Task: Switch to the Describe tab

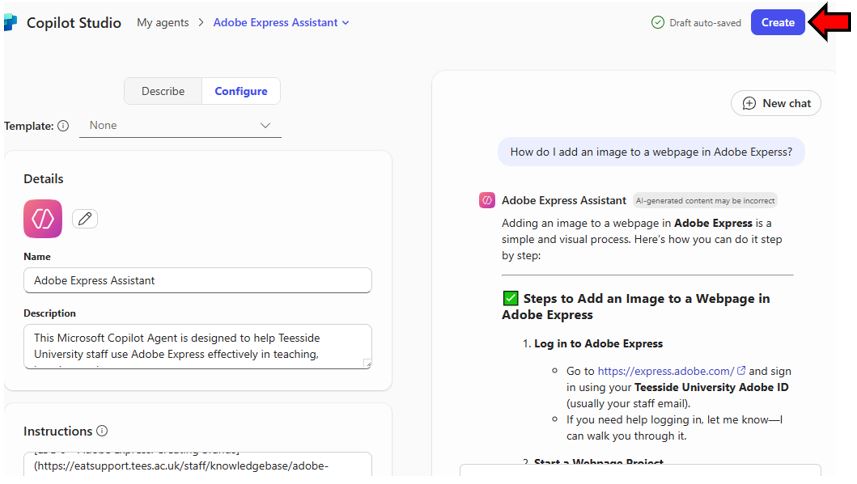Action: coord(163,91)
